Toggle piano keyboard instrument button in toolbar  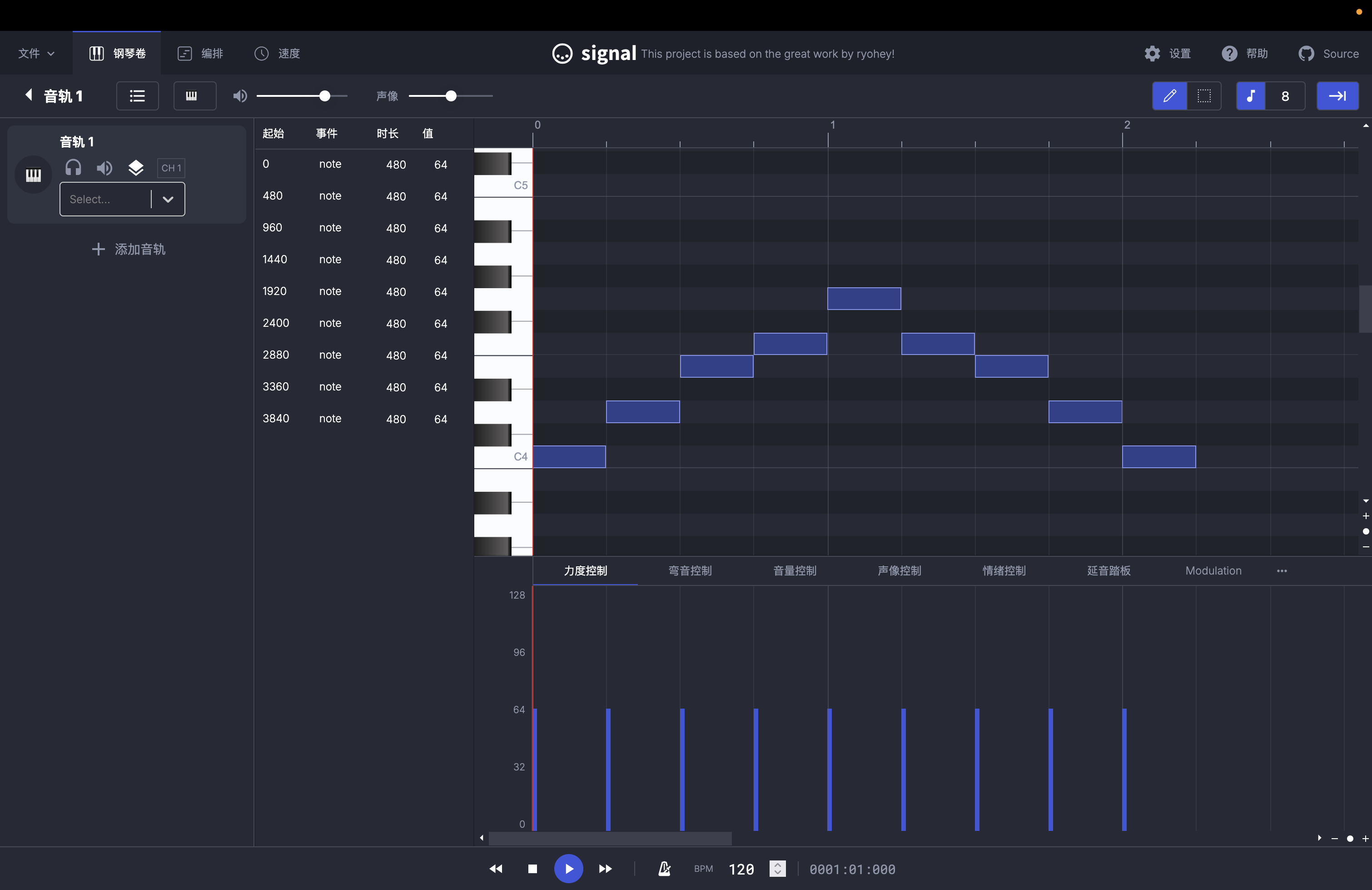[x=191, y=96]
